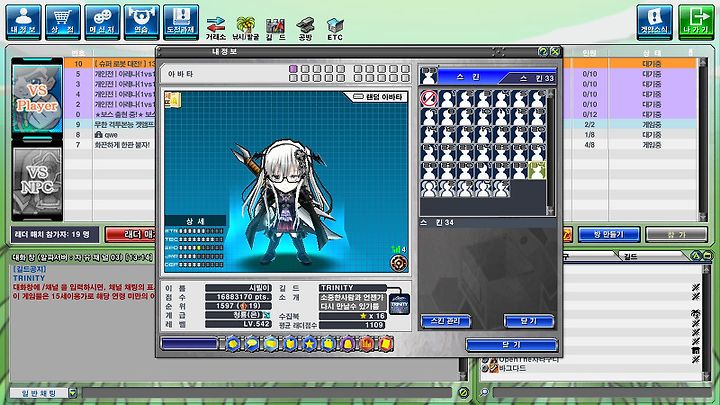Image resolution: width=720 pixels, height=405 pixels.
Task: Click the 방 만들기 create room button
Action: point(609,234)
